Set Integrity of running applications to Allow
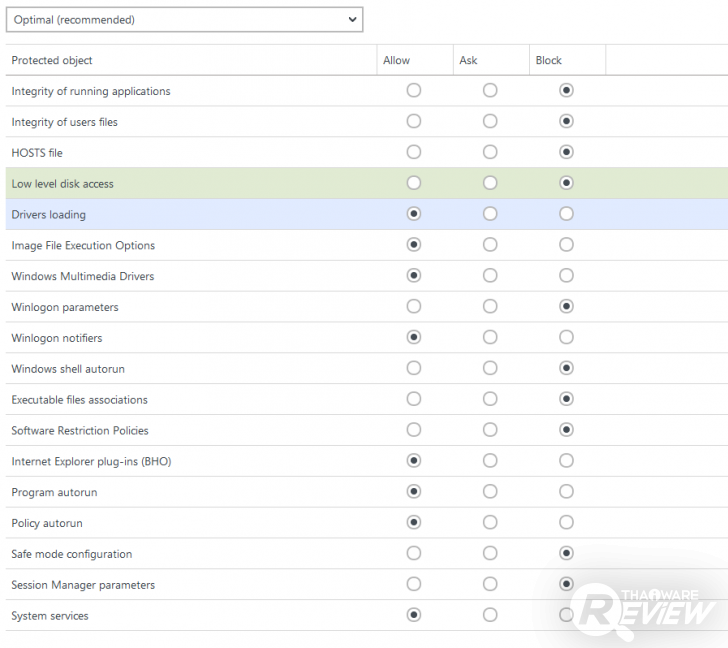 tap(414, 91)
